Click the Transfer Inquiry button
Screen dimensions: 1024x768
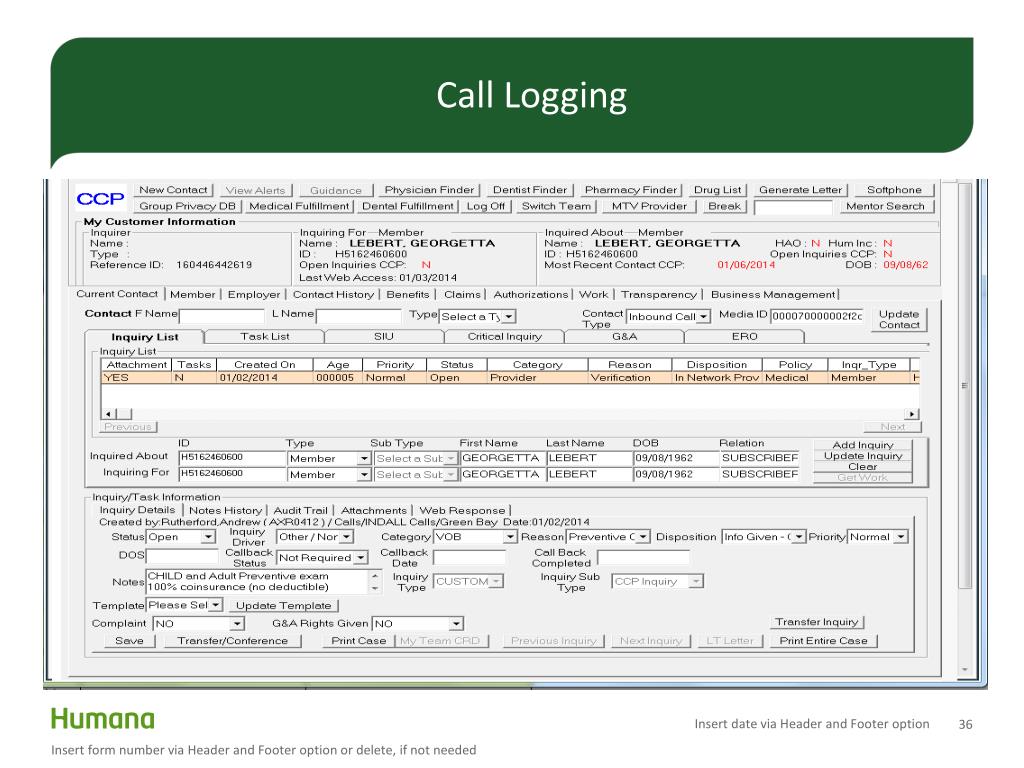pyautogui.click(x=816, y=622)
